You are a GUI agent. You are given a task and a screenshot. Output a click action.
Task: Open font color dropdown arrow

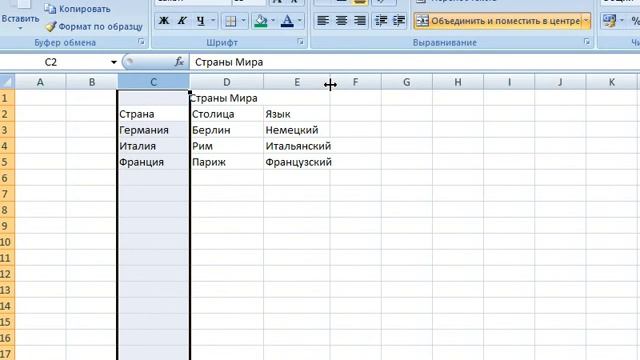click(x=300, y=21)
